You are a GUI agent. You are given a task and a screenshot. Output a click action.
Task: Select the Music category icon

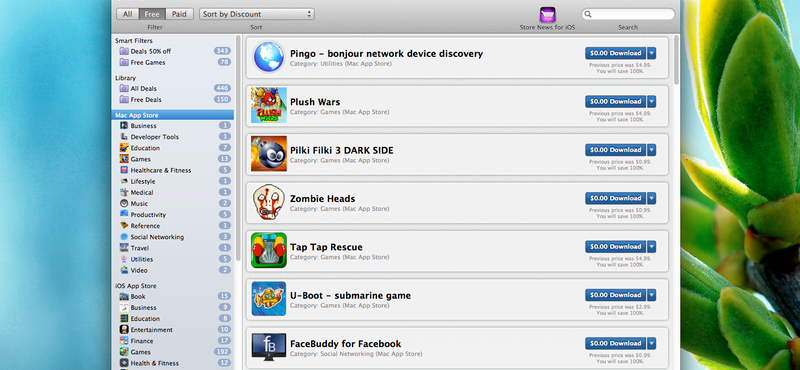(124, 204)
